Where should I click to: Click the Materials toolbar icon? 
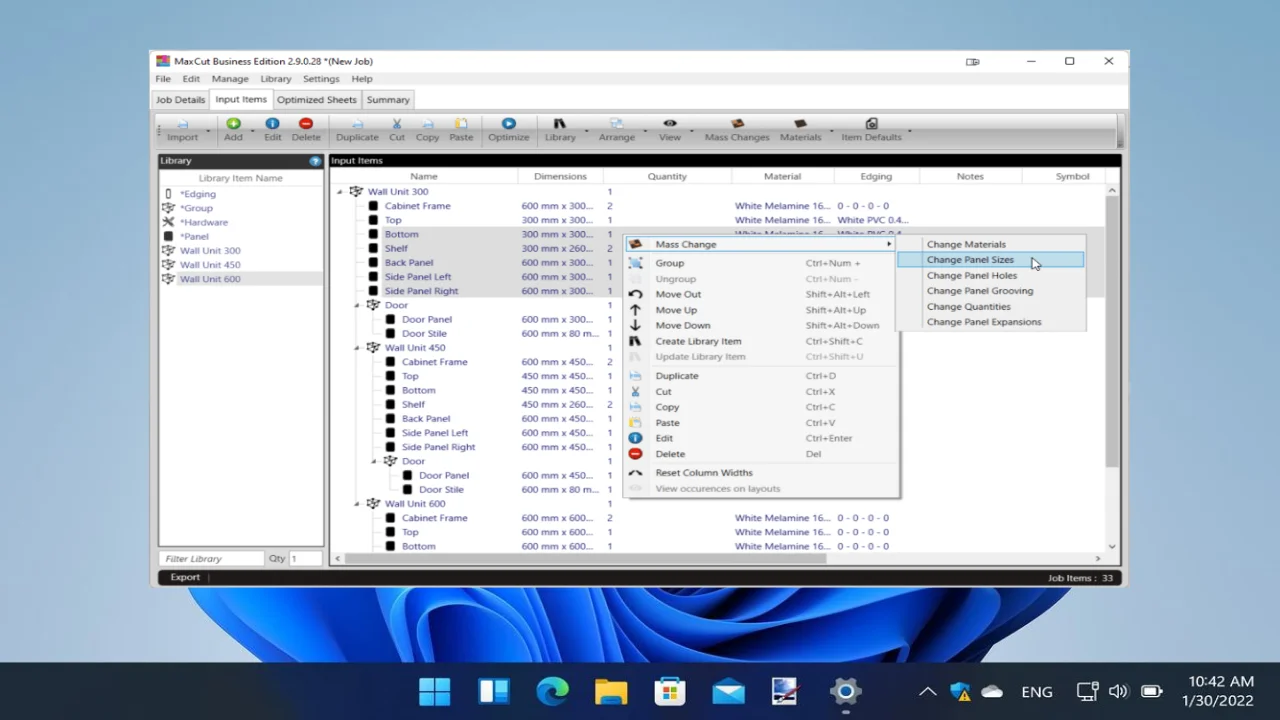point(800,124)
